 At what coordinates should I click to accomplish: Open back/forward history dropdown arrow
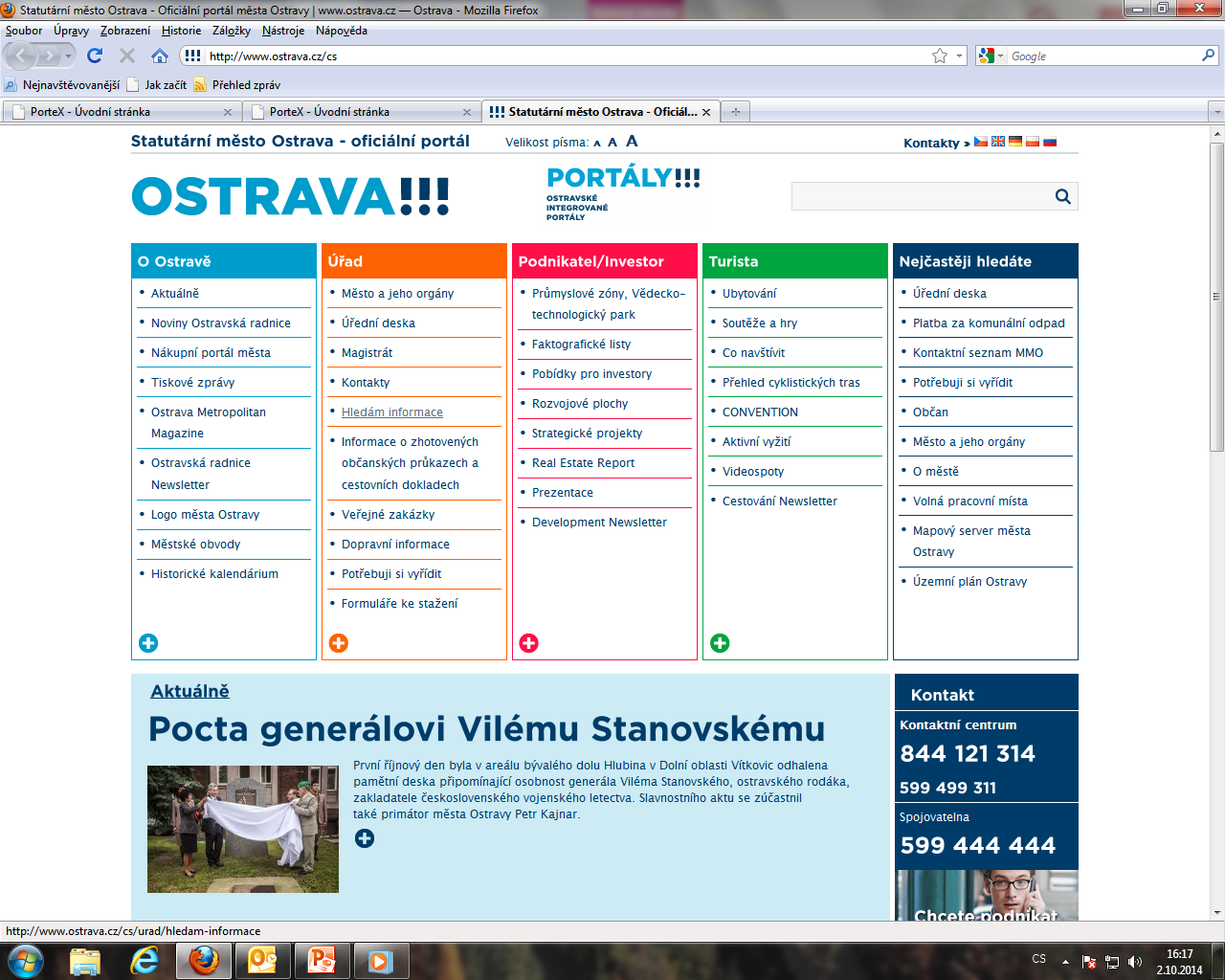pos(68,56)
